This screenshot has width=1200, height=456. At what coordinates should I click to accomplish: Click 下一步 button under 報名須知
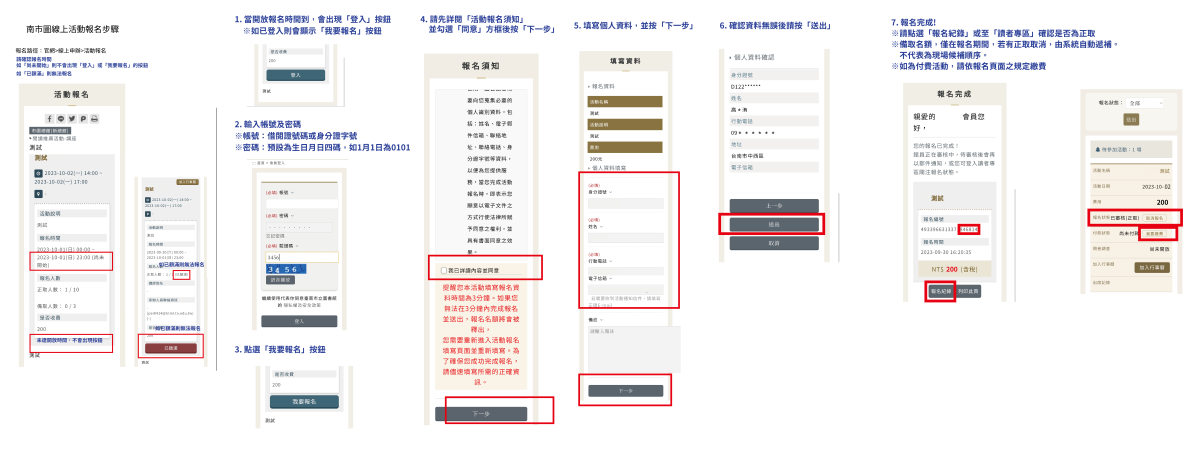coord(481,413)
